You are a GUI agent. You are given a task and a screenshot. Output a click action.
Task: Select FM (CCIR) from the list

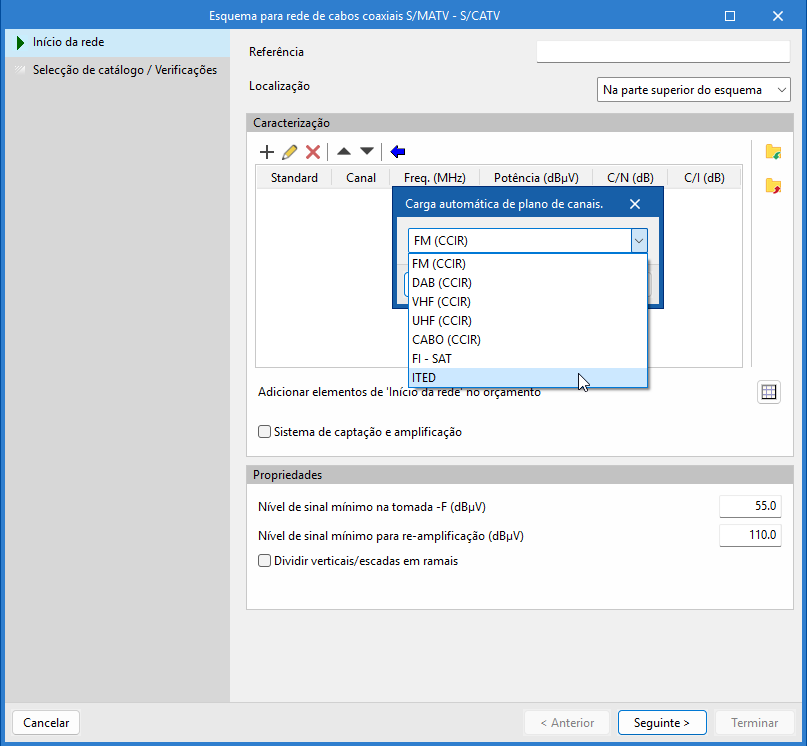[528, 264]
